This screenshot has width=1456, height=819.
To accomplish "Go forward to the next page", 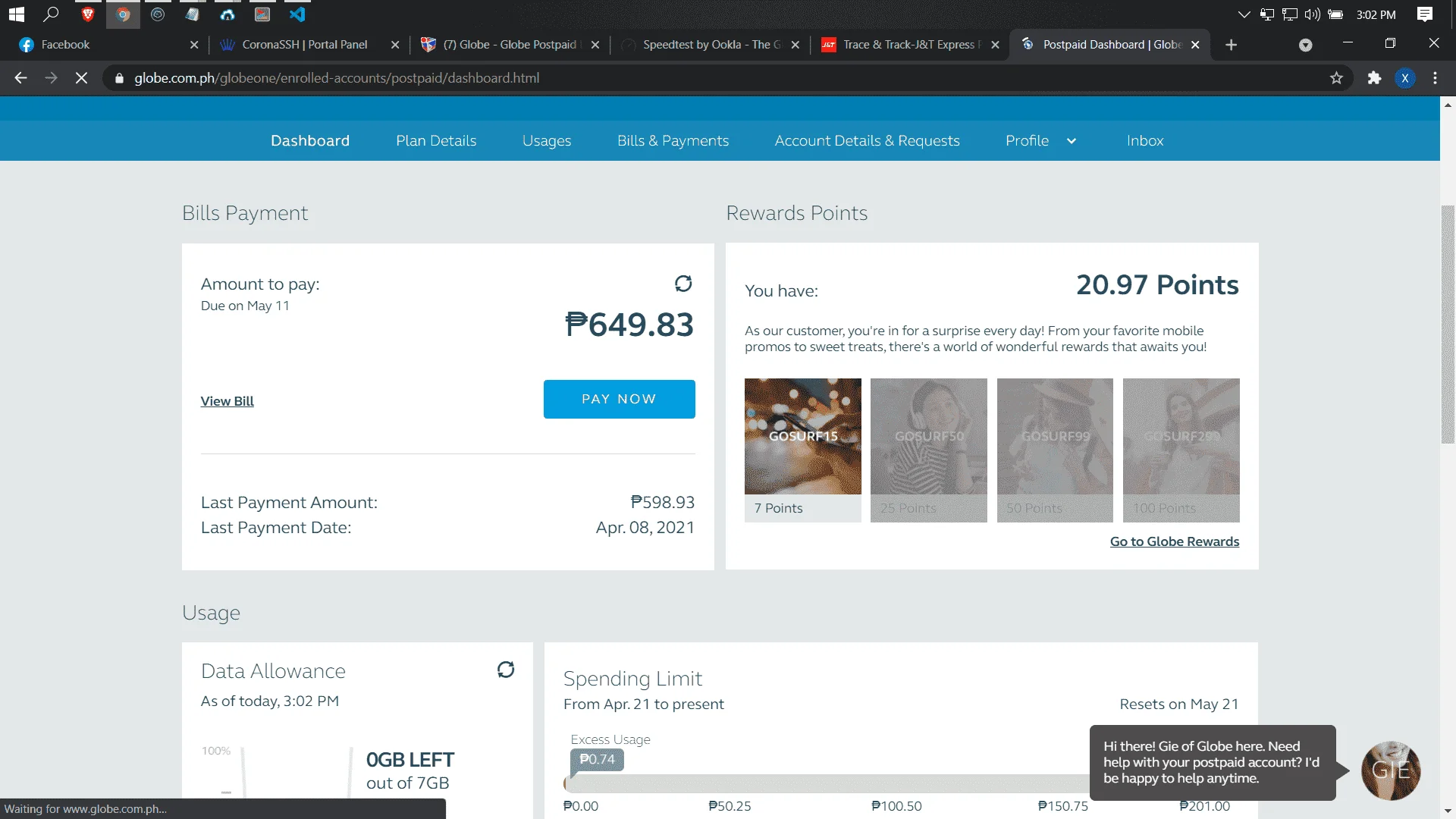I will tap(51, 78).
